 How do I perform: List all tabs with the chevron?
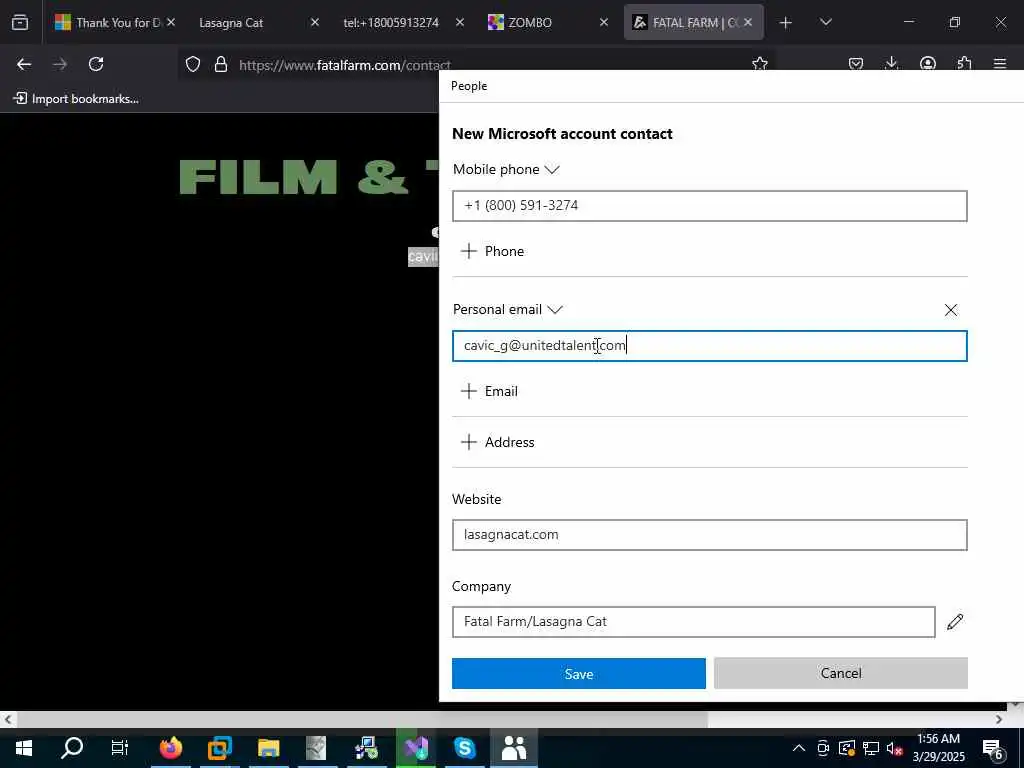click(825, 22)
